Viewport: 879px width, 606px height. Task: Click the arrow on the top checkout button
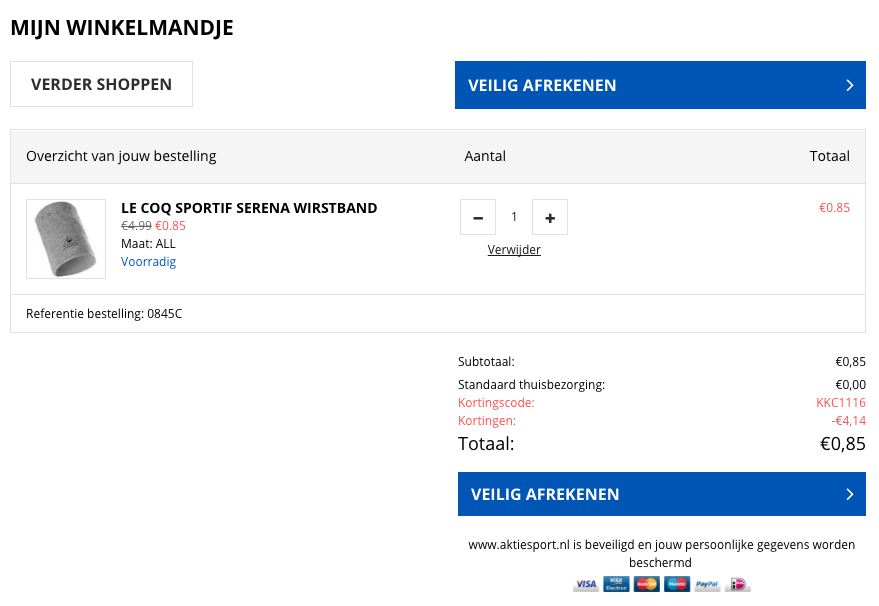[849, 85]
